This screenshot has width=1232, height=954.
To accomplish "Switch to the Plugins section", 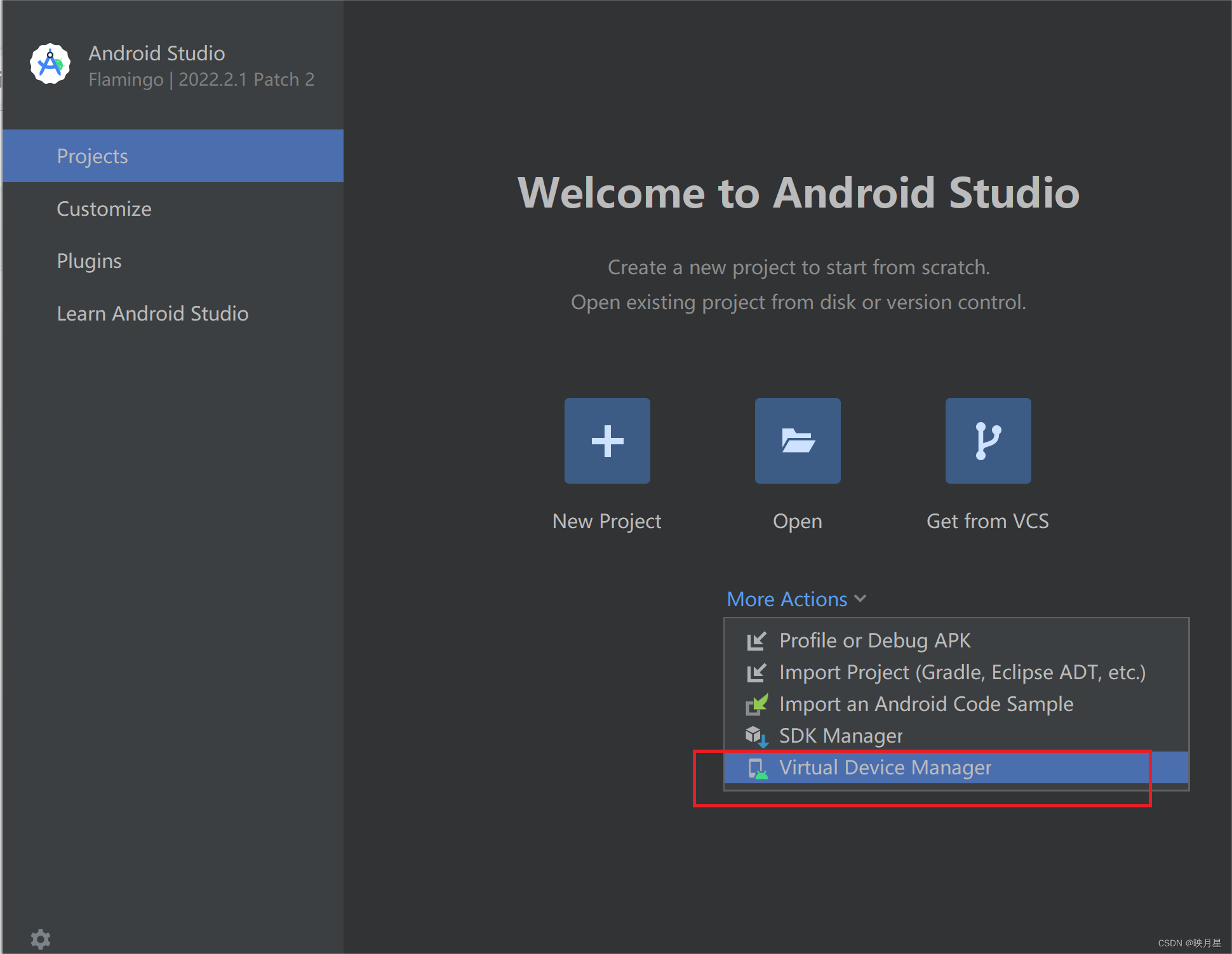I will (89, 261).
